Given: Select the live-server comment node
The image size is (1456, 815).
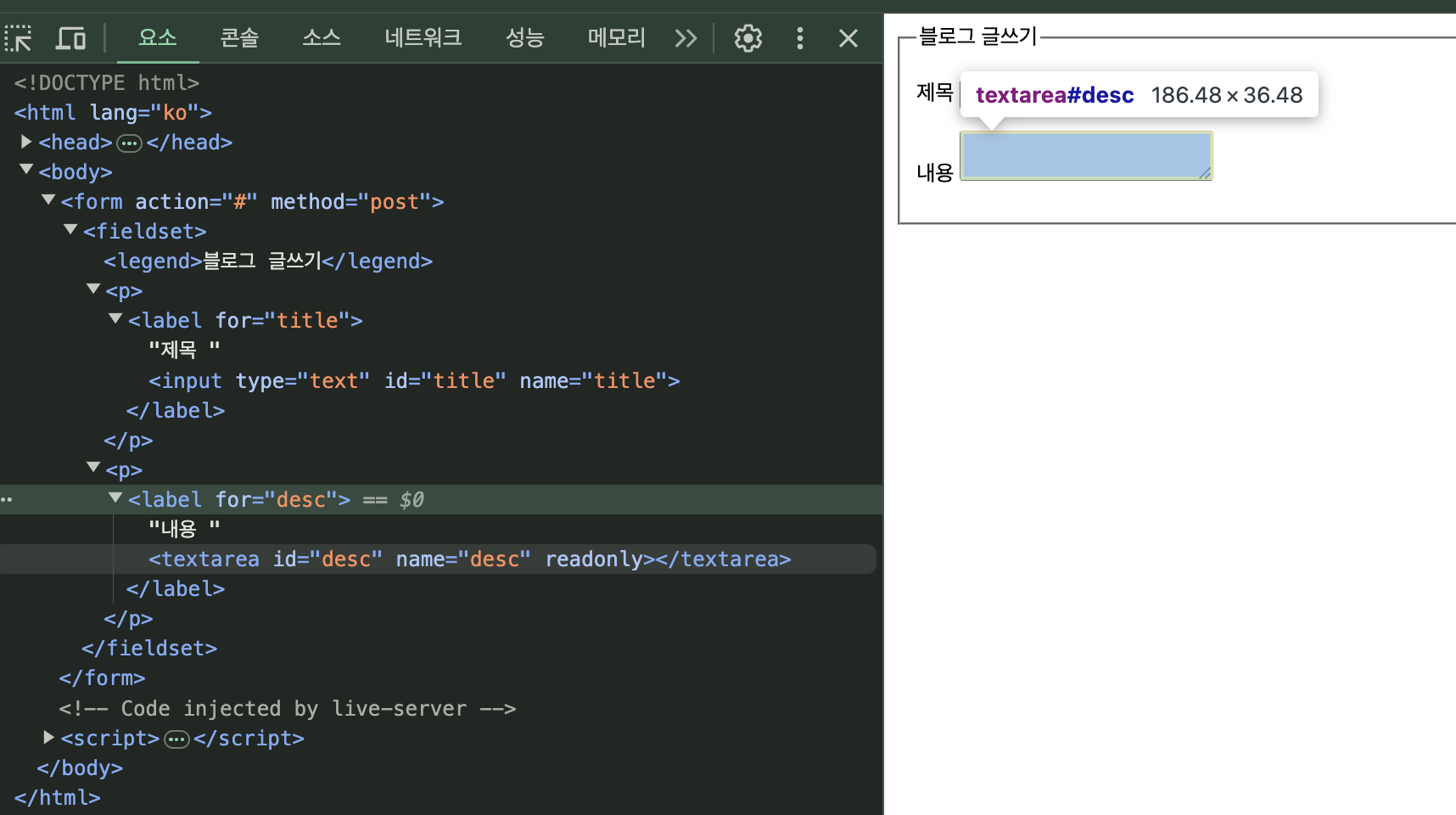Looking at the screenshot, I should (x=288, y=708).
